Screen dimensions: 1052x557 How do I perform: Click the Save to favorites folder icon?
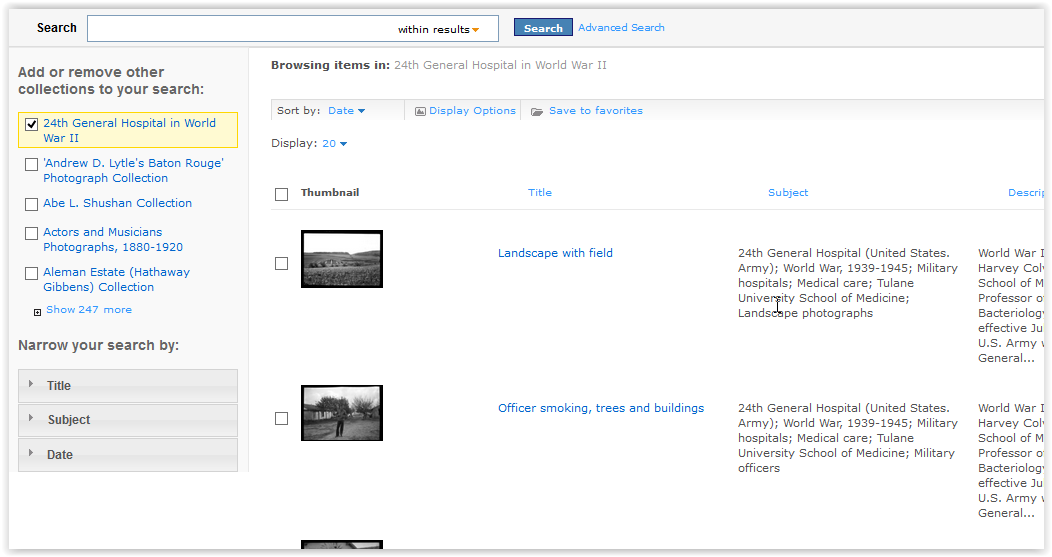pos(537,111)
